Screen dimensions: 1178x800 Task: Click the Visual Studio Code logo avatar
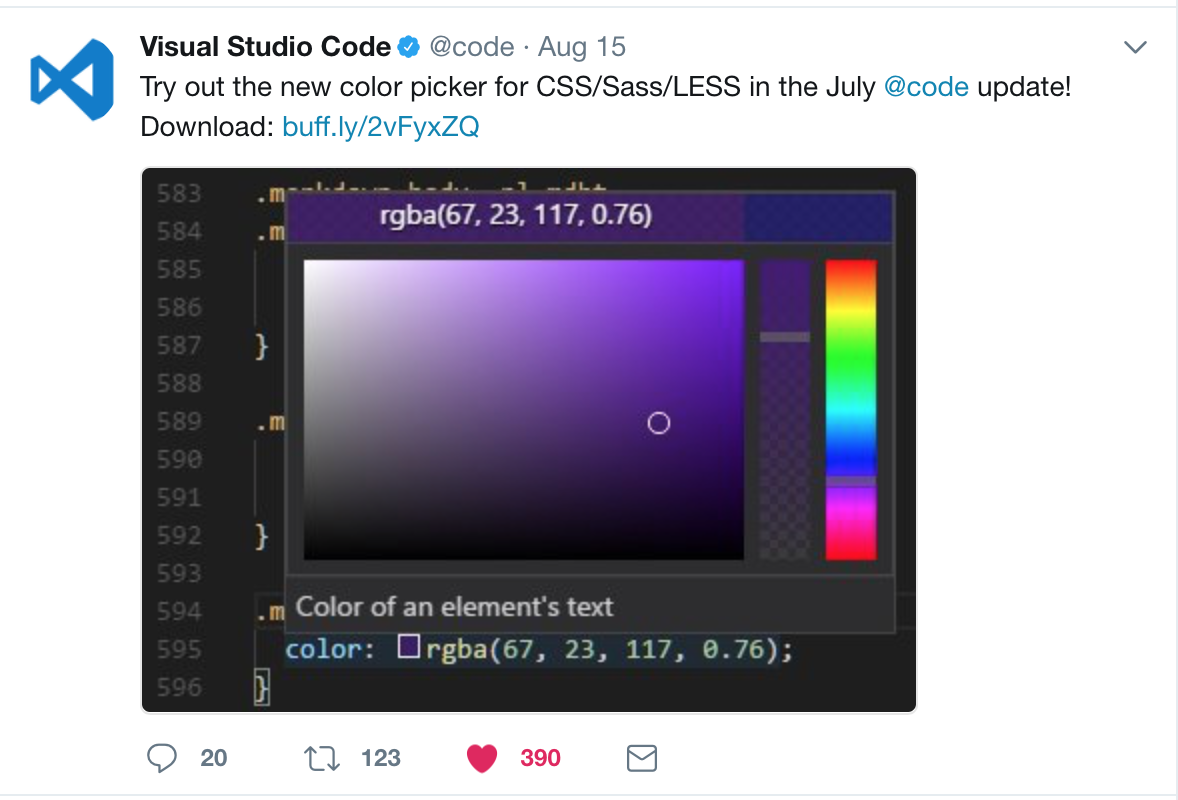coord(72,78)
